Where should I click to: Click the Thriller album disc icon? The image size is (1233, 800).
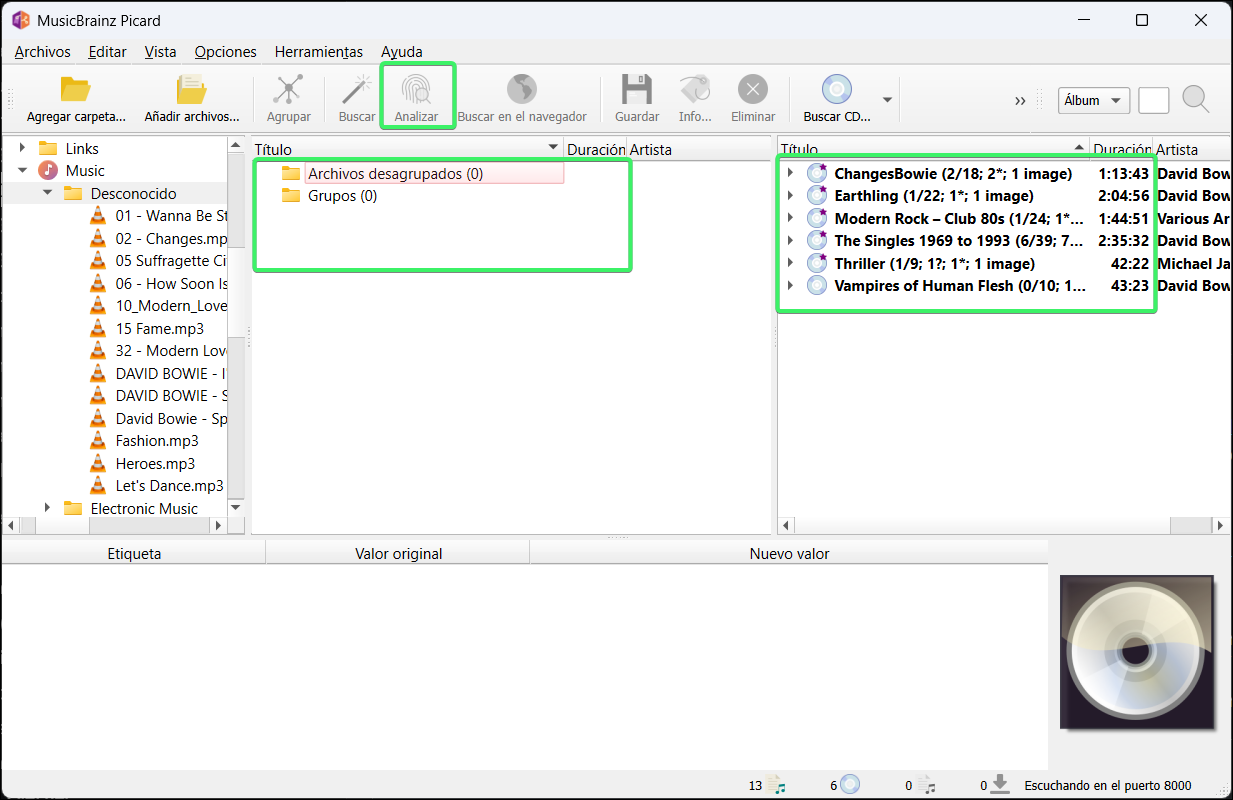(x=818, y=263)
